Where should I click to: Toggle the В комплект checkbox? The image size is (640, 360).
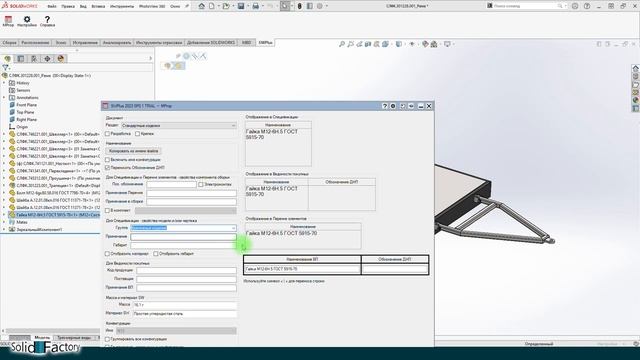click(x=108, y=211)
